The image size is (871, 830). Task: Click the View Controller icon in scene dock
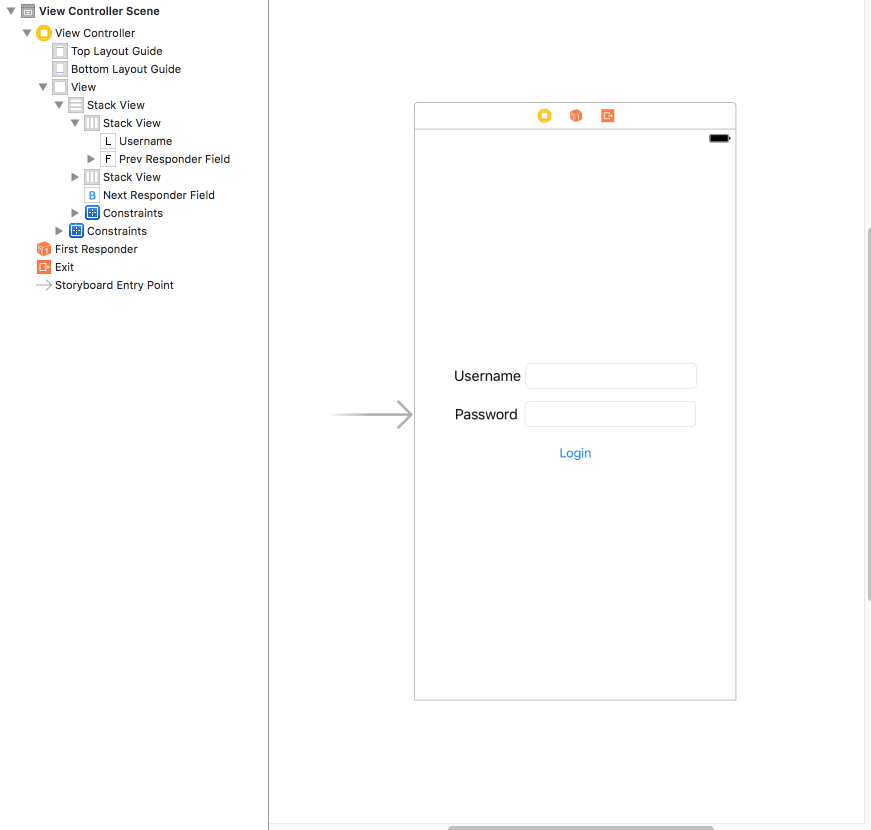click(x=544, y=115)
